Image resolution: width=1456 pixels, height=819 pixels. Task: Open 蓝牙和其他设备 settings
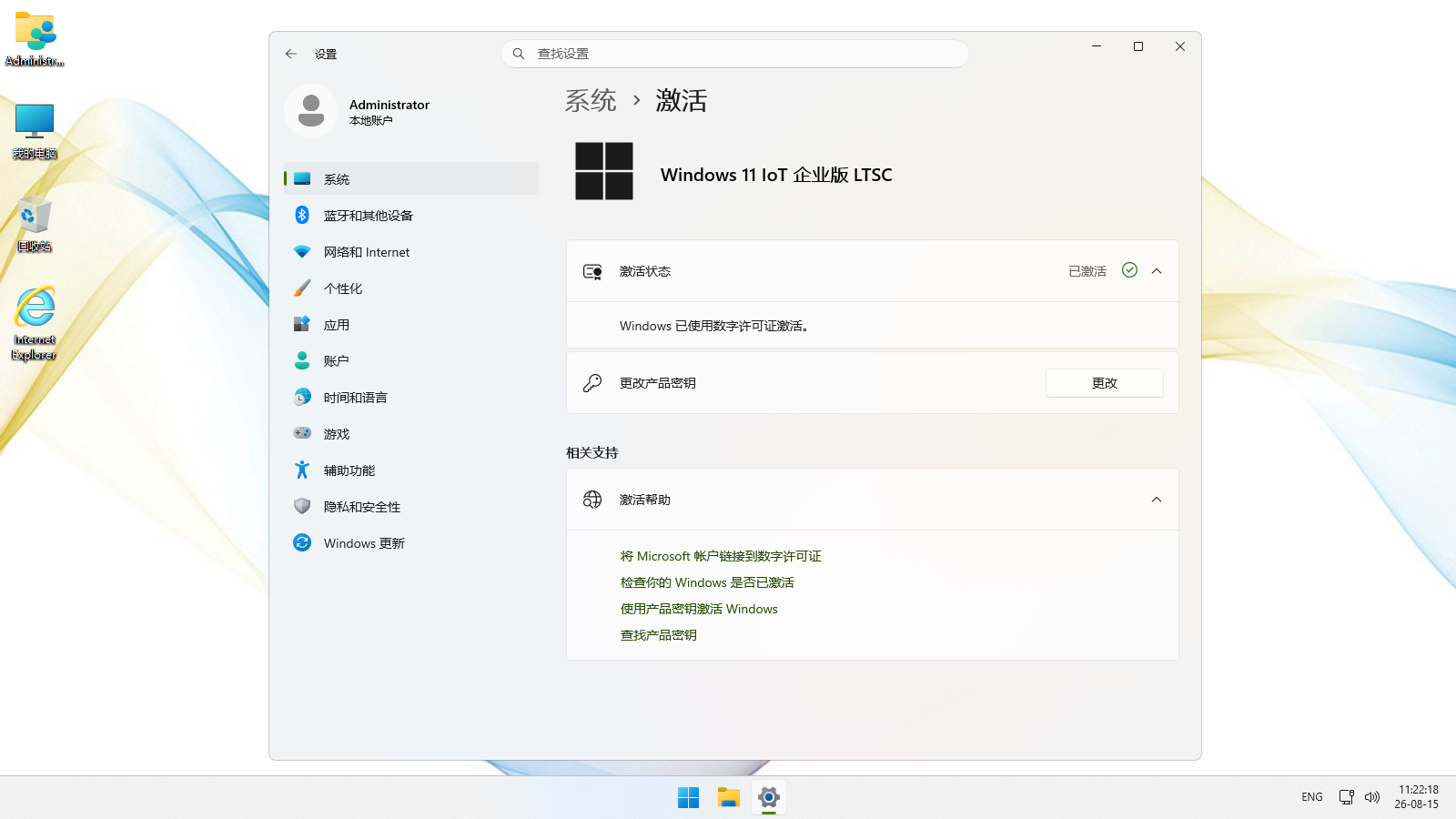pyautogui.click(x=411, y=216)
